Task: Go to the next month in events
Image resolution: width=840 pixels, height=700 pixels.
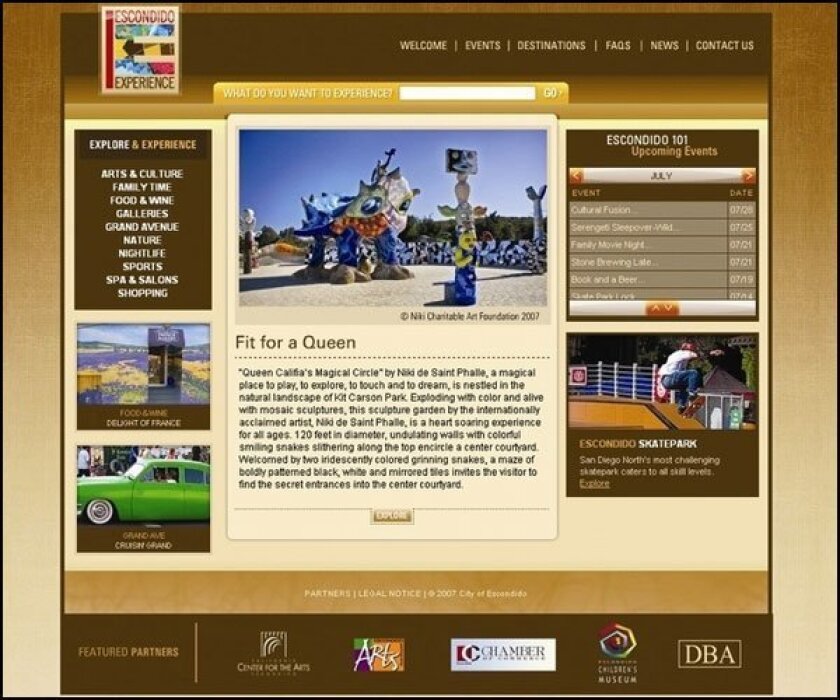Action: tap(748, 175)
